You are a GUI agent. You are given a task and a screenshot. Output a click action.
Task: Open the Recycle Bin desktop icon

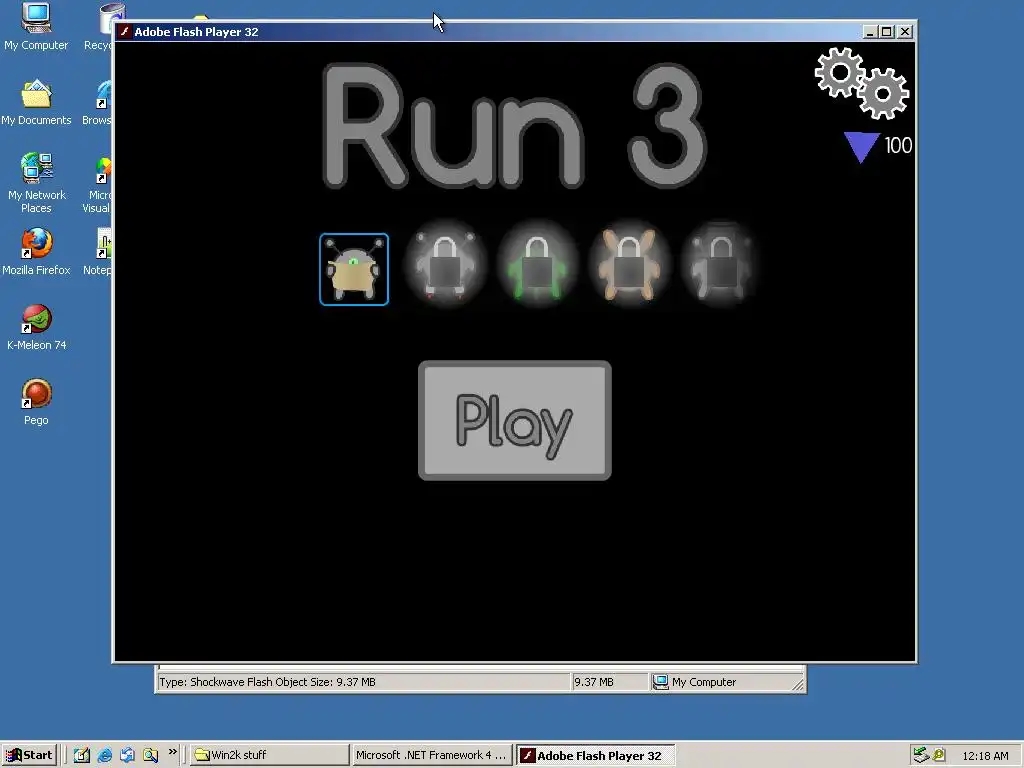pyautogui.click(x=98, y=27)
